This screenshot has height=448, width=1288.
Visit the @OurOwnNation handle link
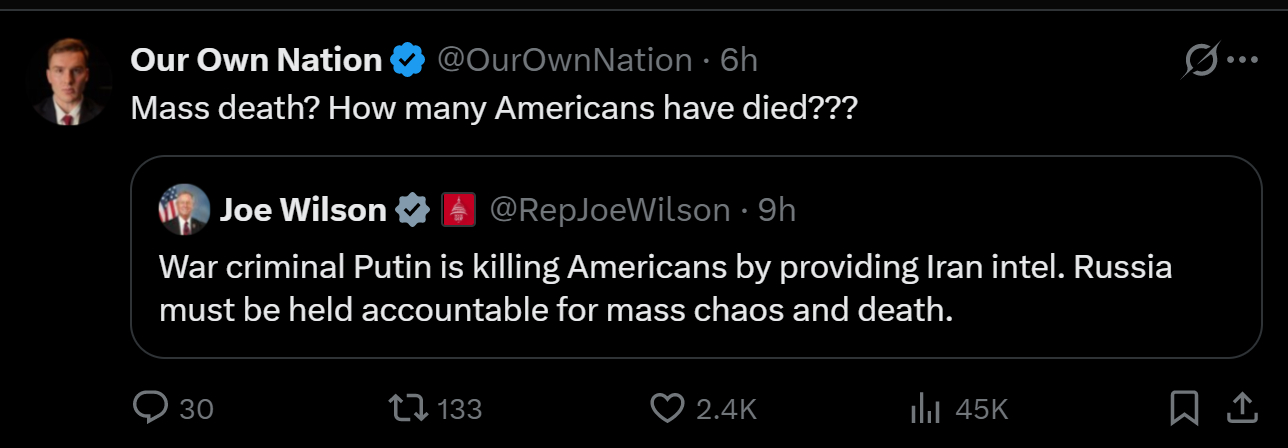[565, 60]
